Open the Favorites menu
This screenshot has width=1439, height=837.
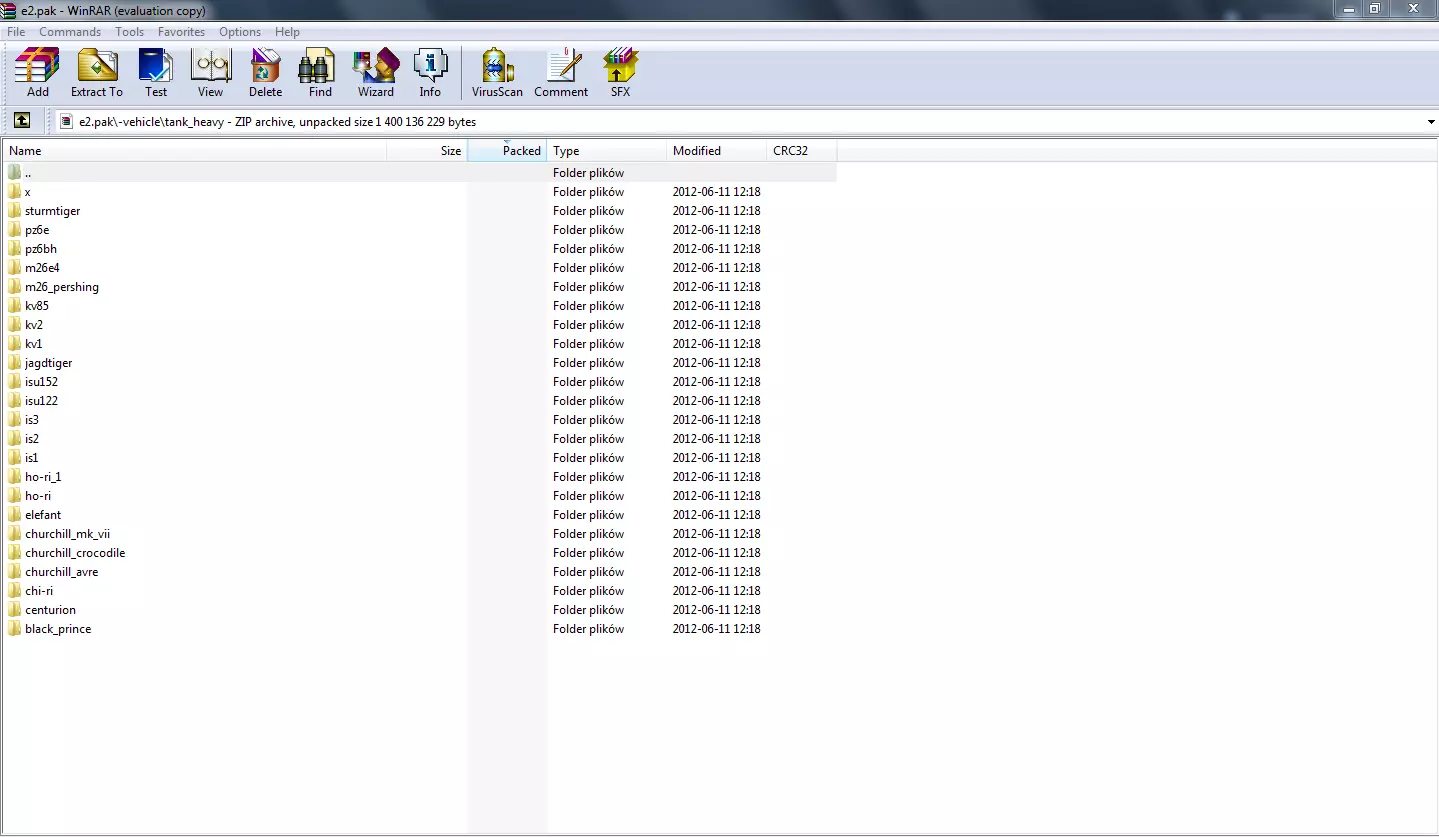click(x=181, y=32)
